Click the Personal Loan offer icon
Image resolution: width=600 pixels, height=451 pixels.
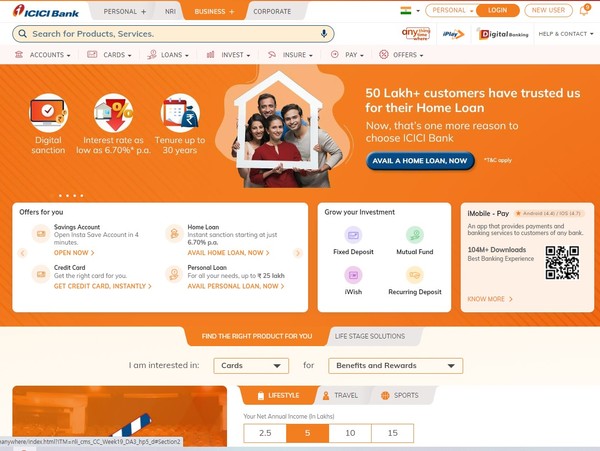coord(174,274)
